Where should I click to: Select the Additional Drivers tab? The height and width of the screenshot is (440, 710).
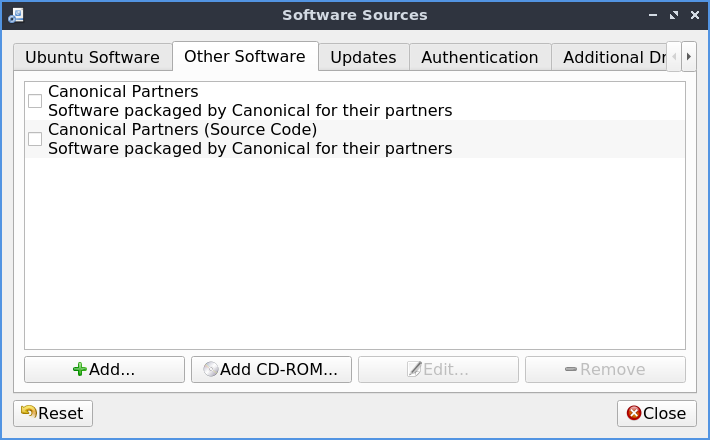(x=612, y=57)
